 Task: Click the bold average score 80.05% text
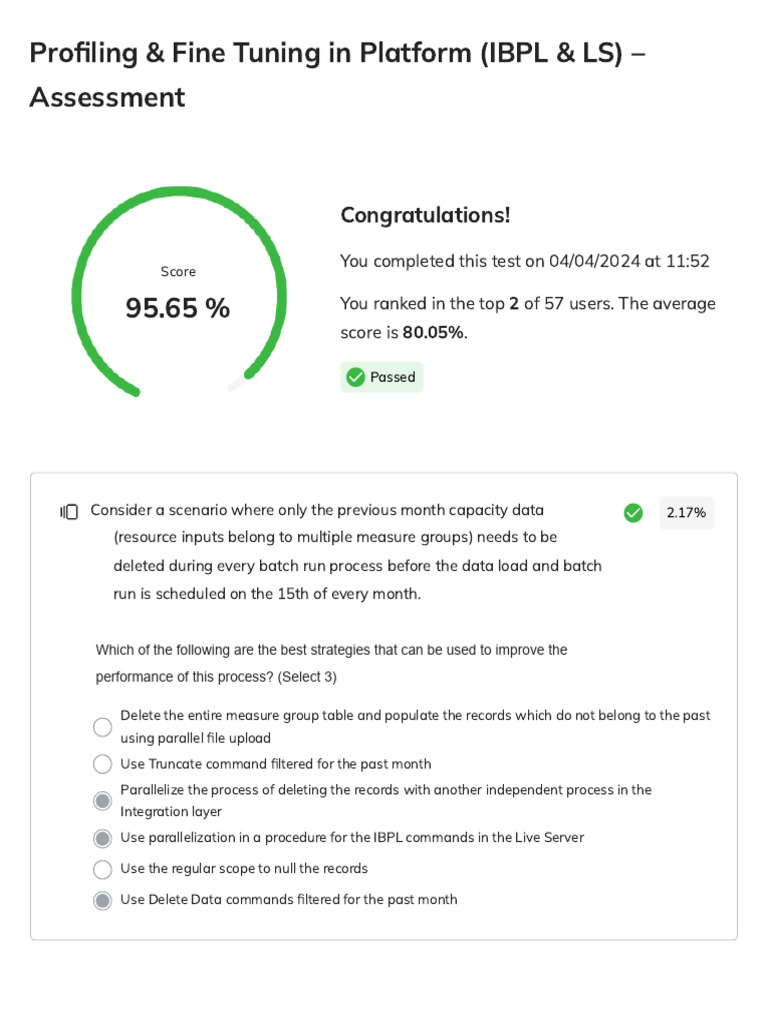click(x=433, y=332)
